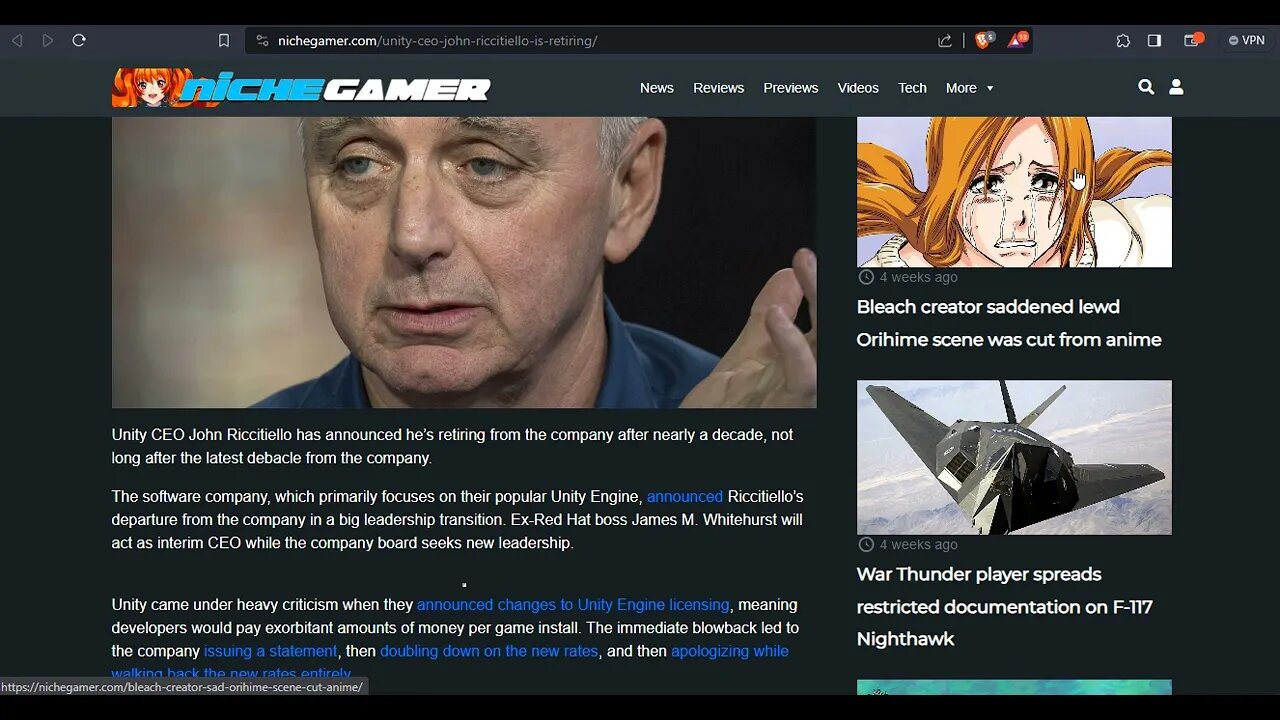Click the Orihime crying anime thumbnail
The height and width of the screenshot is (720, 1280).
[x=1014, y=192]
